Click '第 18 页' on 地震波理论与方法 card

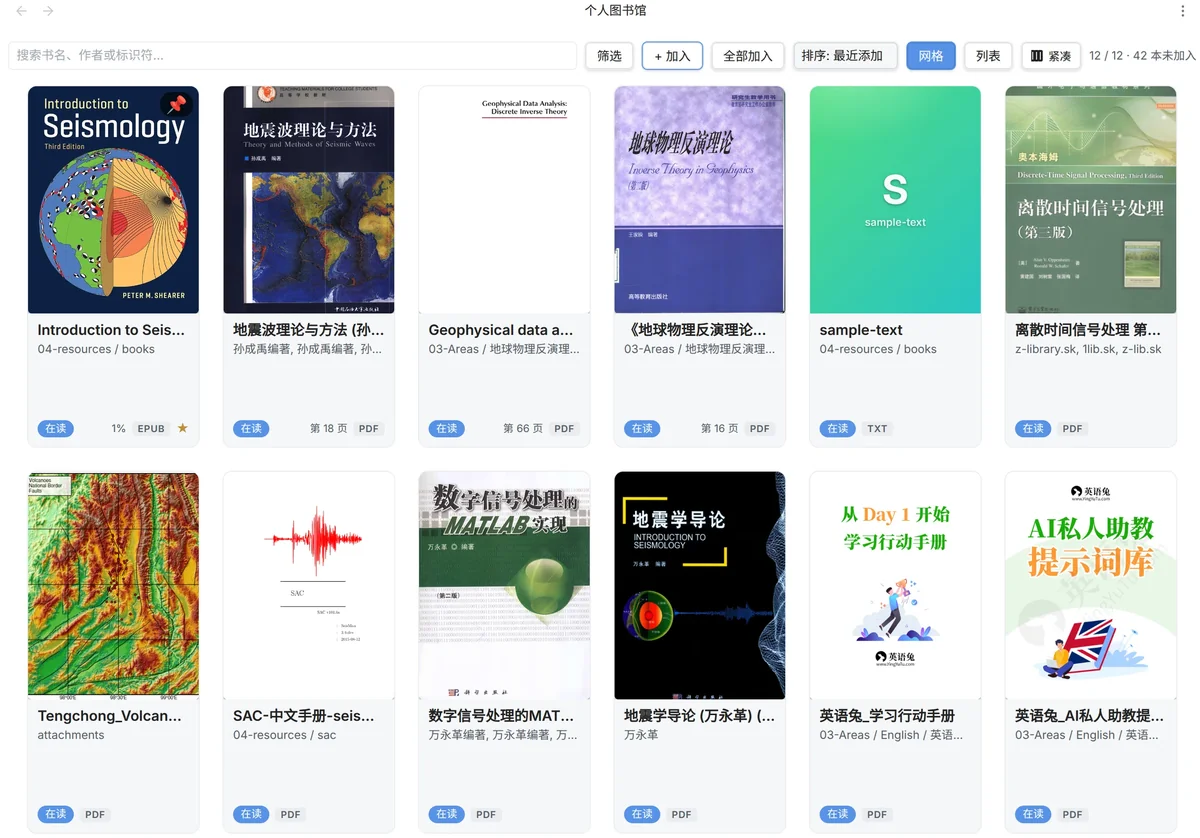click(329, 428)
